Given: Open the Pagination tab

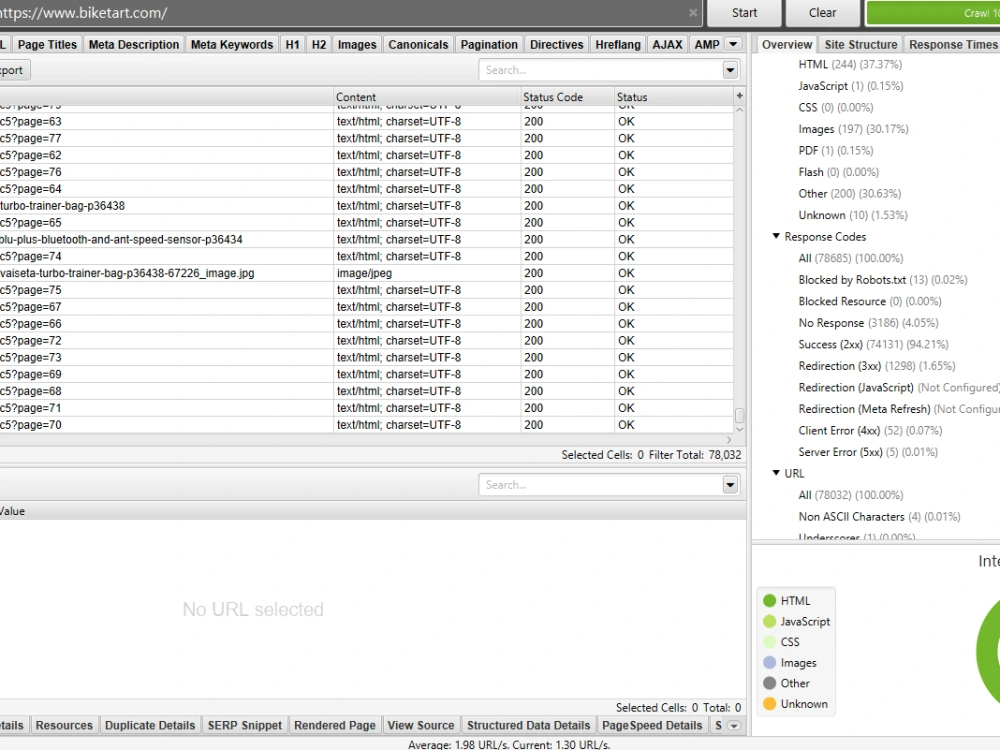Looking at the screenshot, I should 489,45.
